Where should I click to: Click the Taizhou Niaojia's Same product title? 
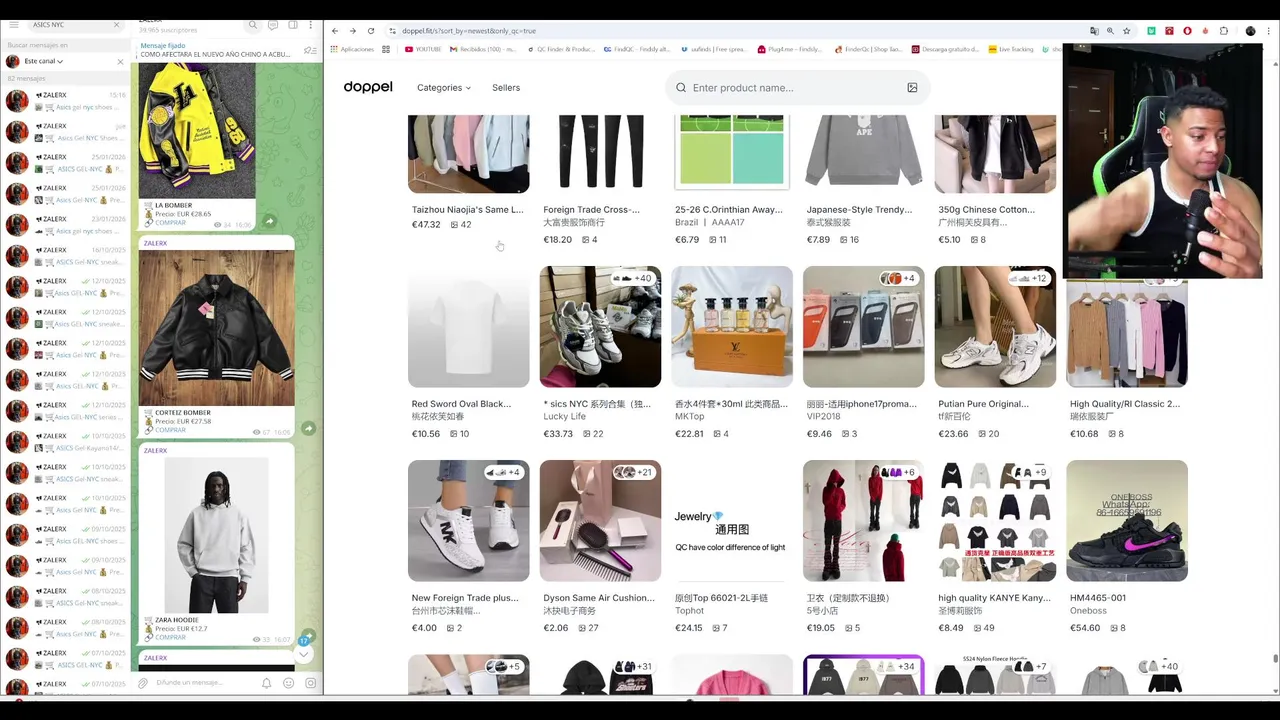pos(468,210)
